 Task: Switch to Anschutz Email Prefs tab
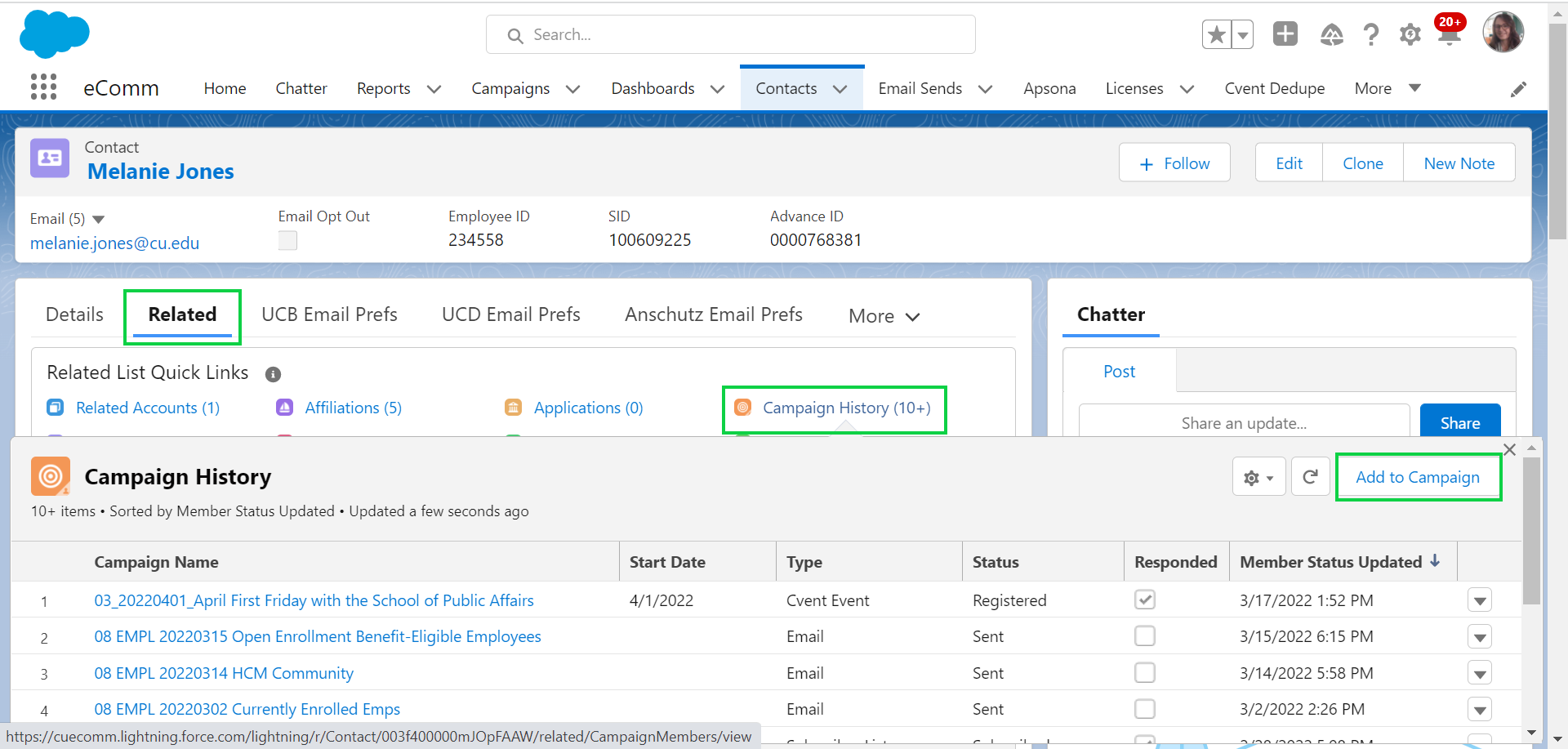click(714, 314)
